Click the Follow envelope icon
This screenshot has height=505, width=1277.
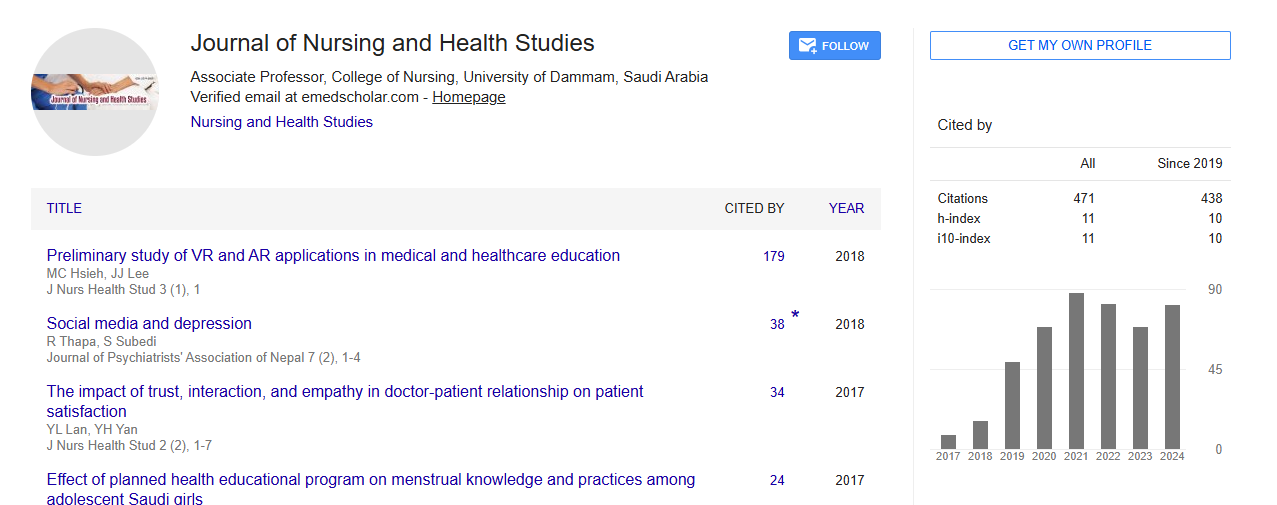[x=807, y=46]
